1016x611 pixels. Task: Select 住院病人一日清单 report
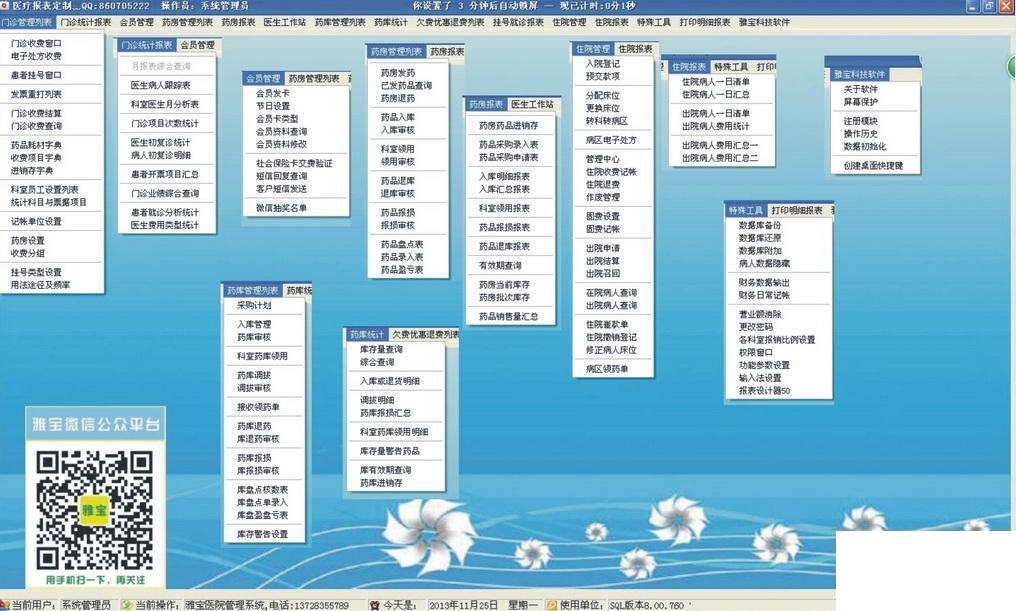click(715, 82)
